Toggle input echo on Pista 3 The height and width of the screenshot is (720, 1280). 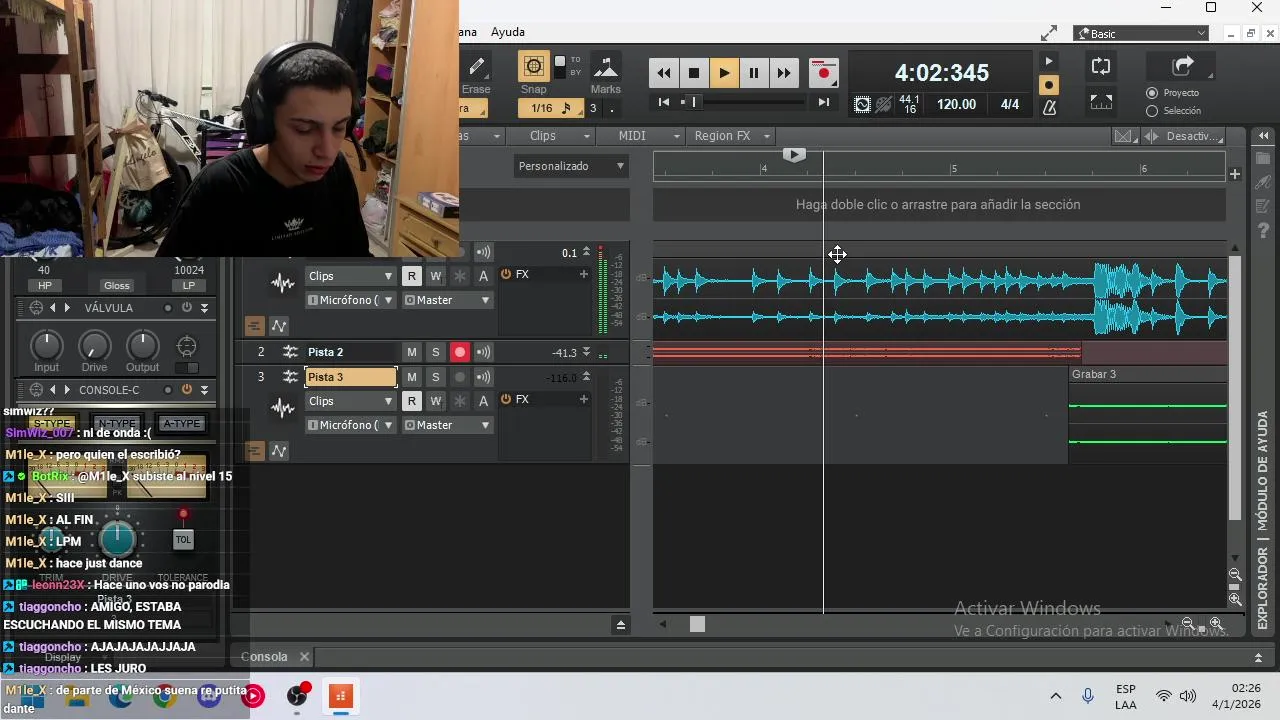click(x=483, y=377)
